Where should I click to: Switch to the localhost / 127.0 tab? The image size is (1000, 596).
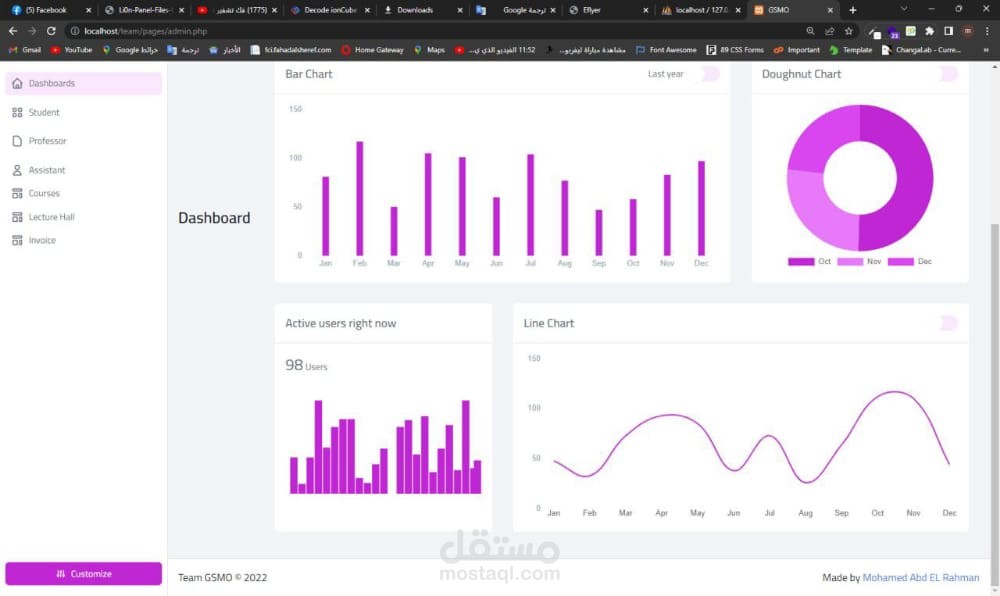pos(701,10)
